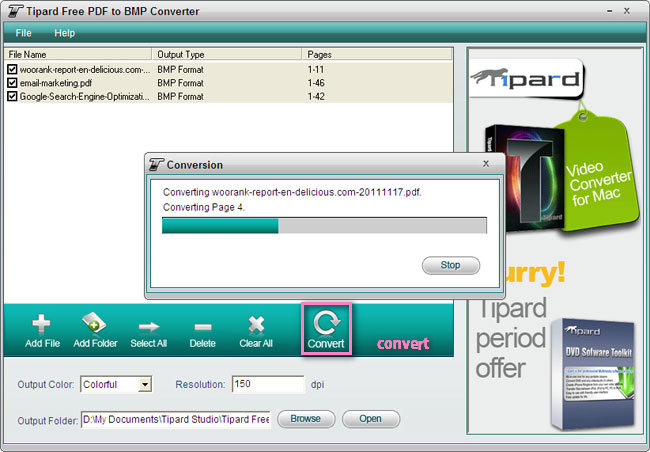Click BMP Format in the Google-Search row
Screen dimensions: 650x452
point(180,97)
